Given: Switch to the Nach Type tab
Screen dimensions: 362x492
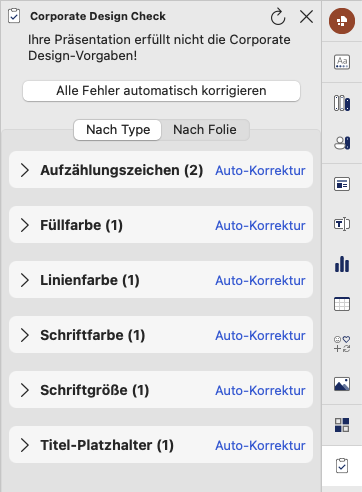Looking at the screenshot, I should pyautogui.click(x=118, y=130).
